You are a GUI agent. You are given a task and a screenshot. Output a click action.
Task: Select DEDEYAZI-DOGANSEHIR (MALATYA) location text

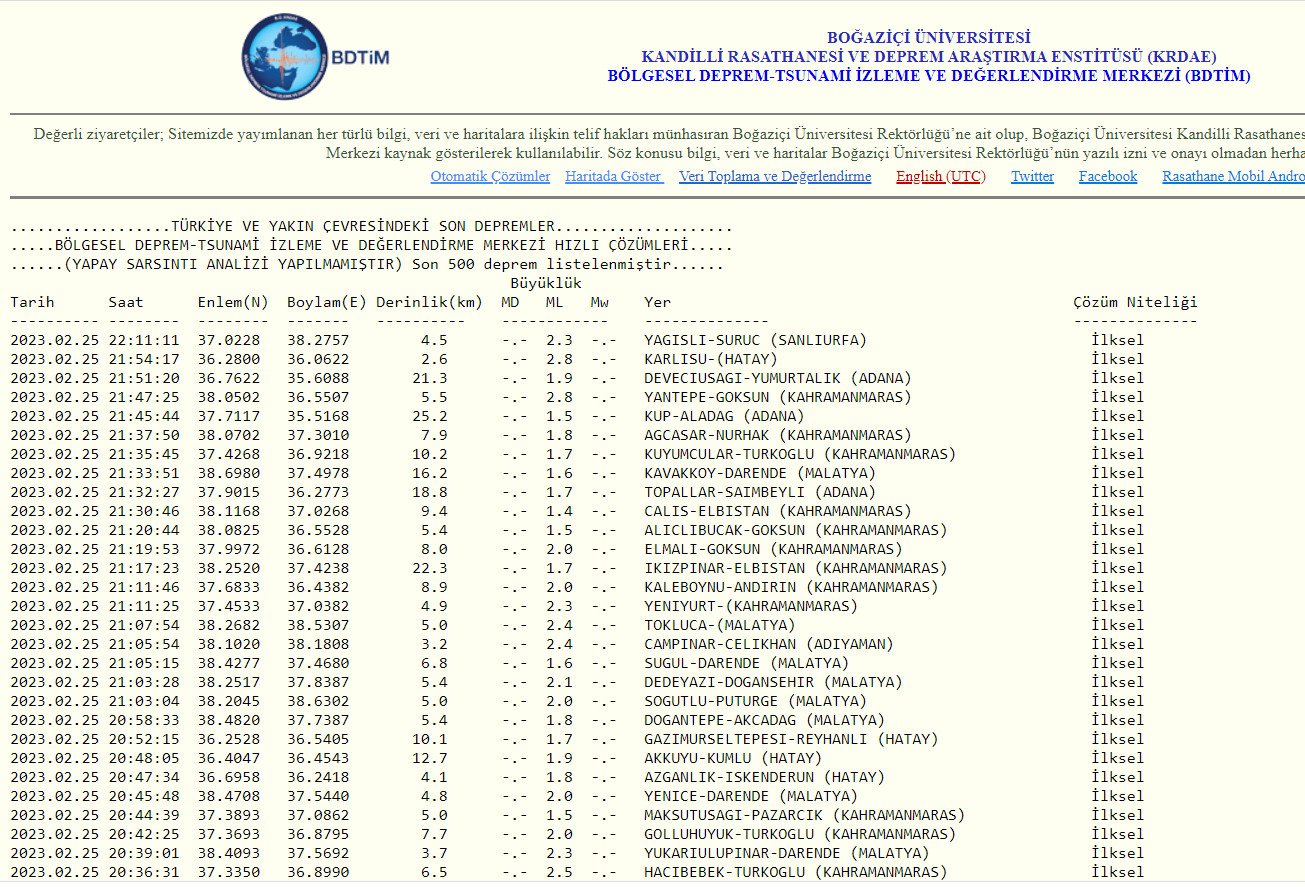773,682
